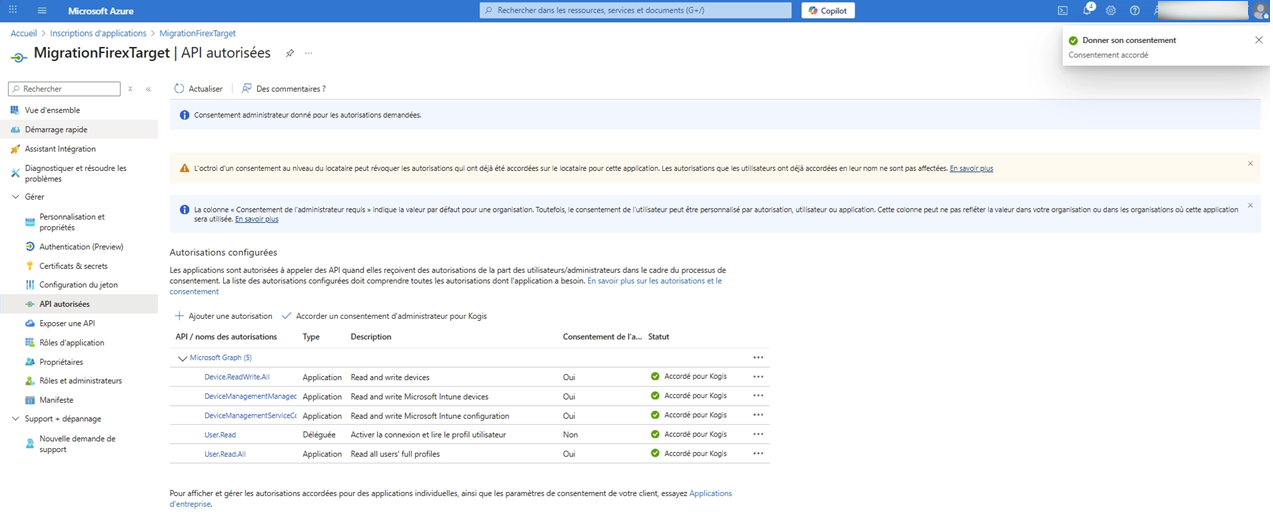Open the Azure portal hamburger menu
Image resolution: width=1273 pixels, height=522 pixels.
(42, 10)
